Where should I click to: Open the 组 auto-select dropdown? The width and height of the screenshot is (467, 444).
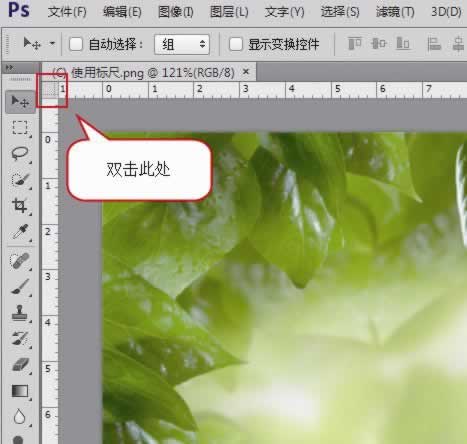click(x=182, y=44)
